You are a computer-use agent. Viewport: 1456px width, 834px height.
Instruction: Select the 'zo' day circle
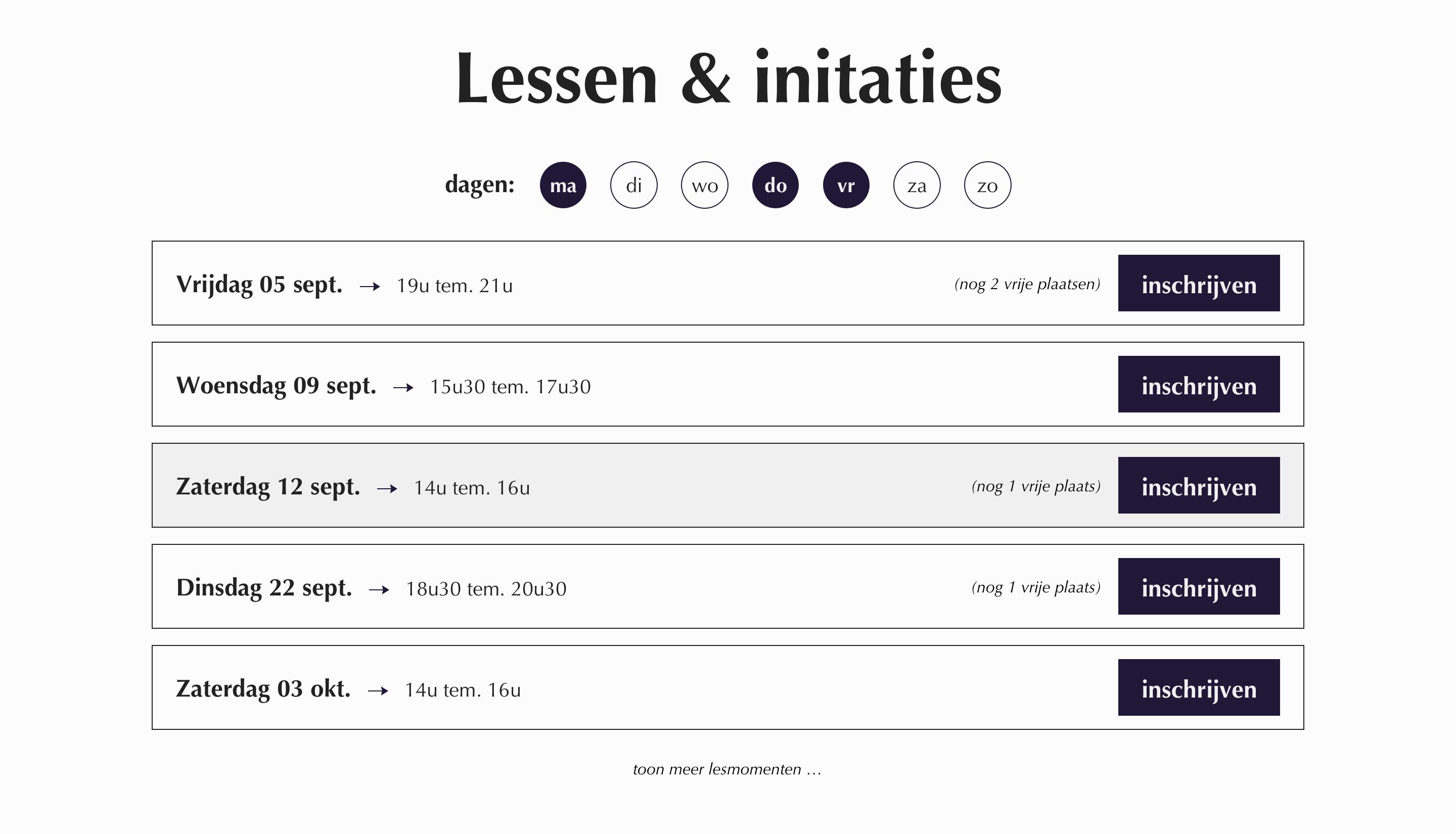pos(987,185)
